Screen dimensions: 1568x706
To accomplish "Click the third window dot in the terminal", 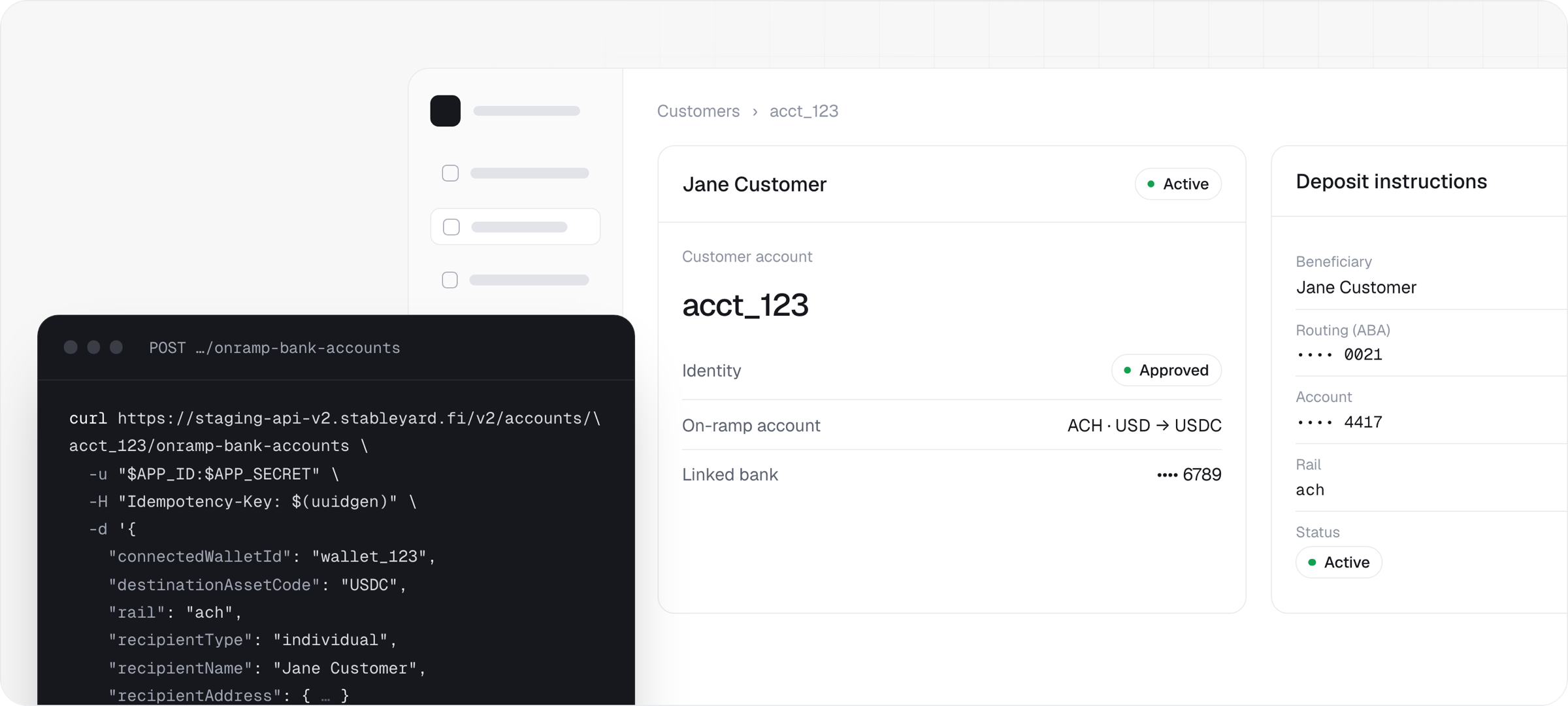I will tap(116, 347).
